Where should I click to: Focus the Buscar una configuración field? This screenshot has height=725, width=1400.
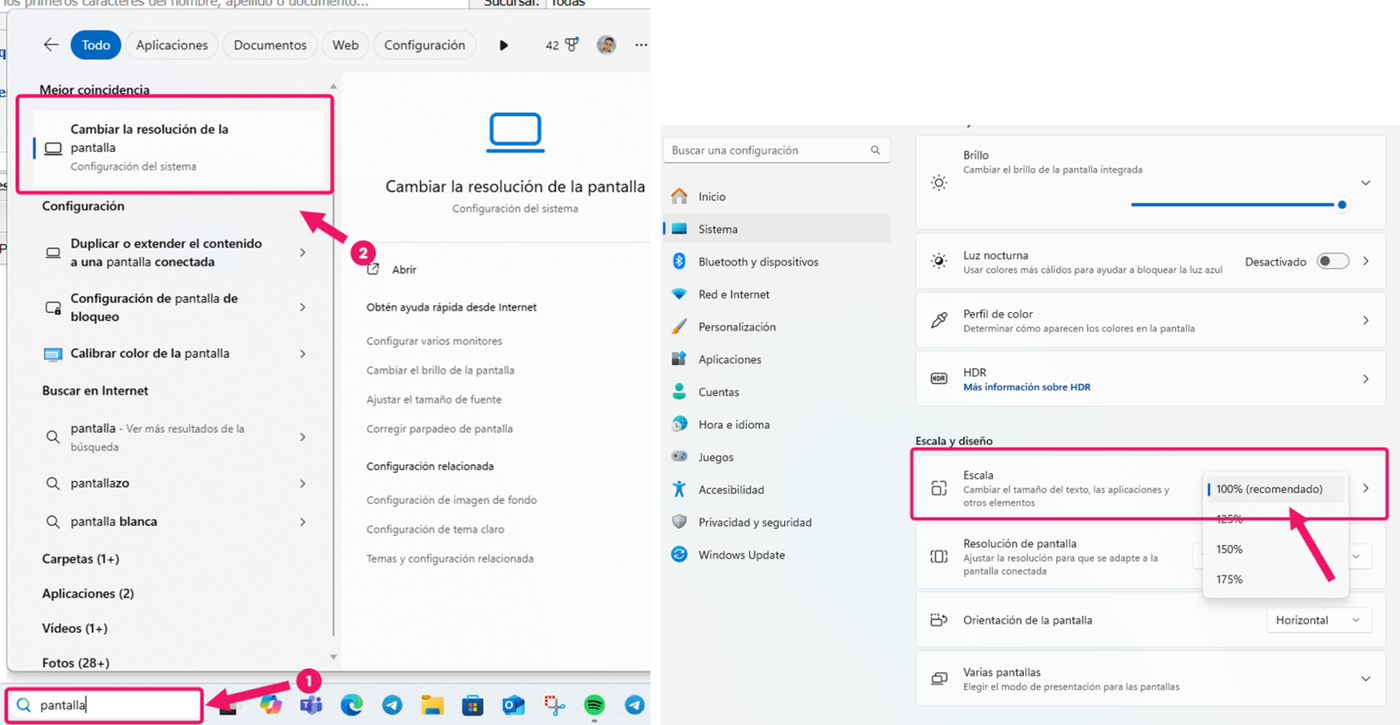point(775,150)
